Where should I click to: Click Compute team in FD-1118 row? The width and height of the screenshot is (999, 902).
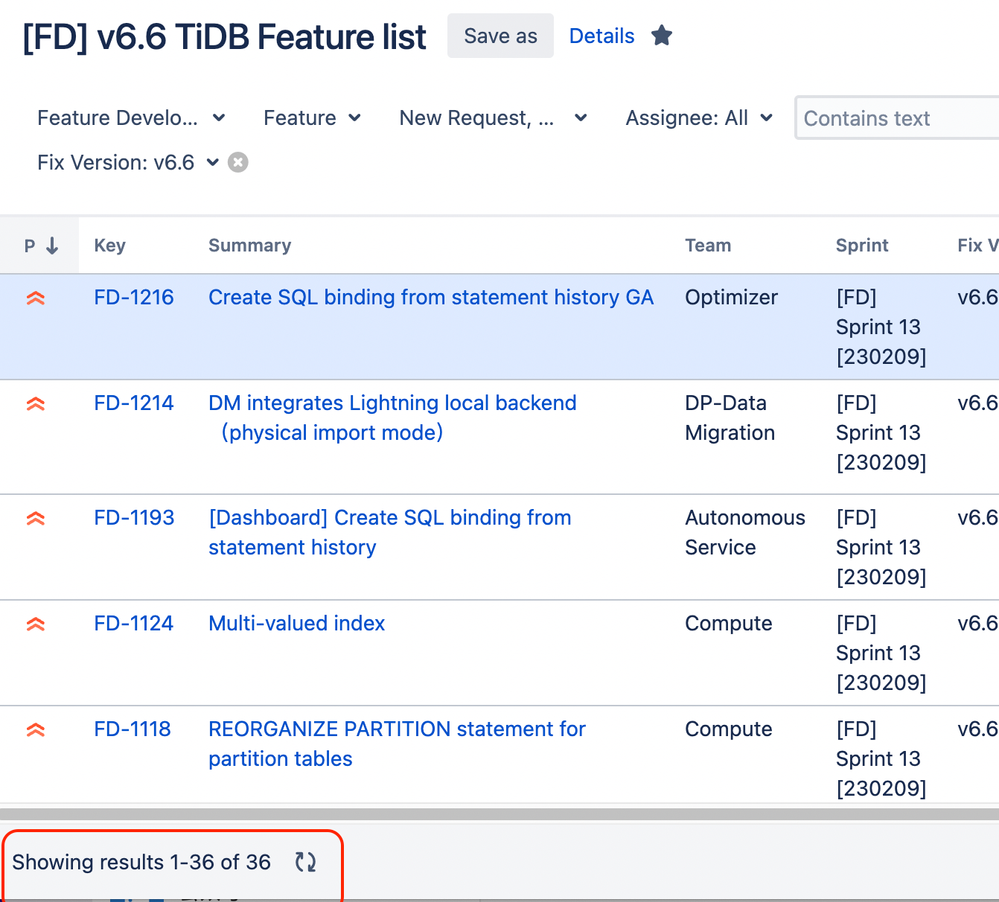click(728, 729)
